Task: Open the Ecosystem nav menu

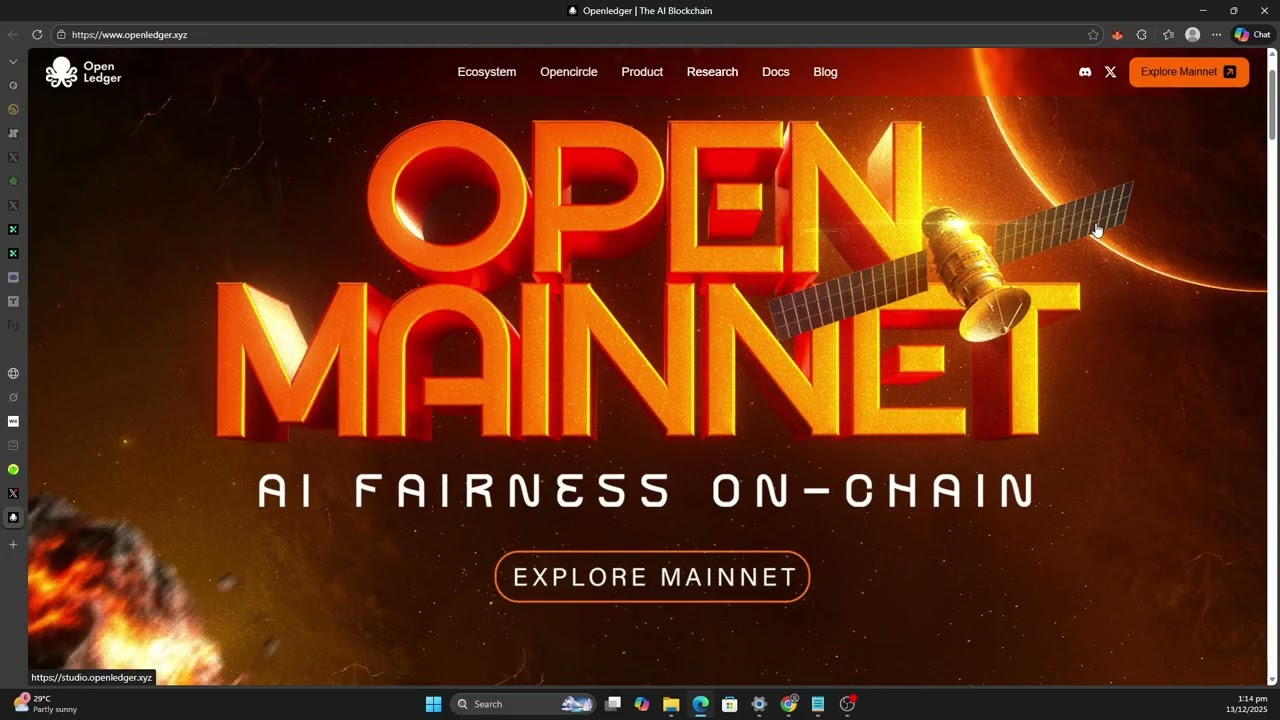Action: [487, 72]
